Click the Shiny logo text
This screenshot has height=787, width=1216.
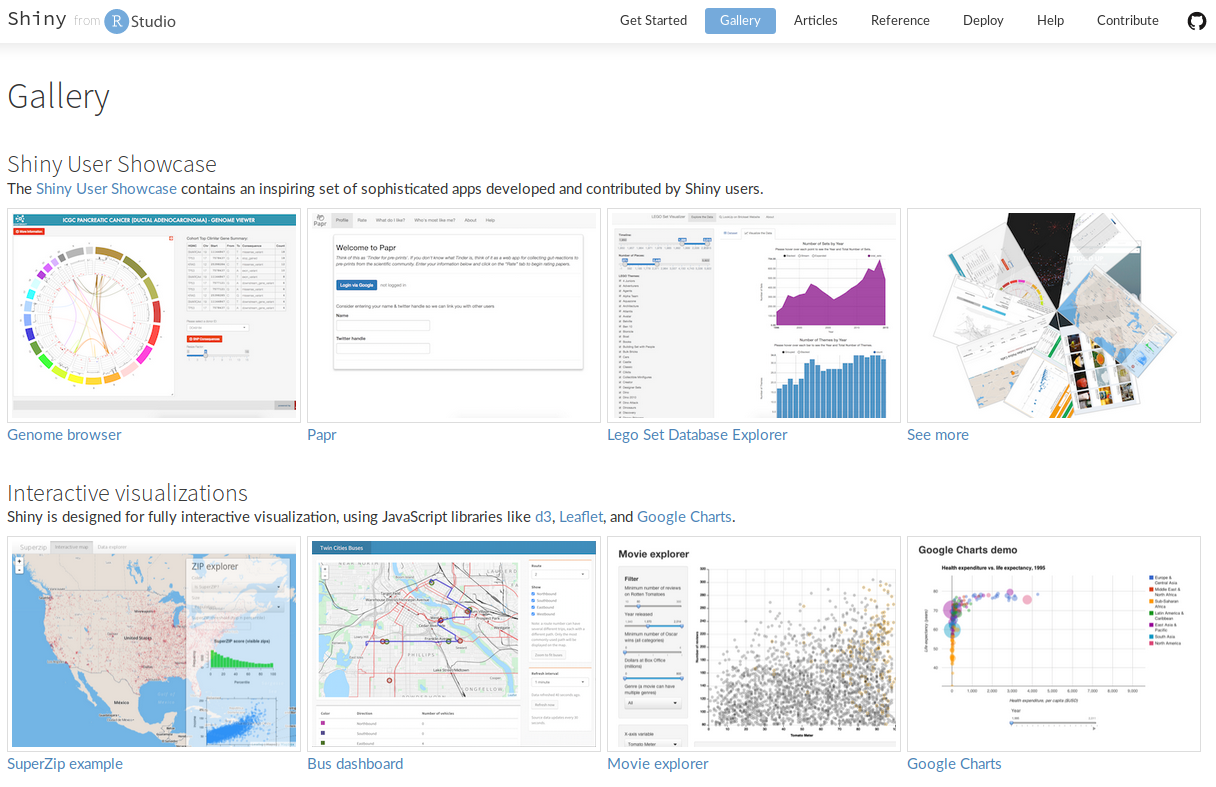(37, 20)
